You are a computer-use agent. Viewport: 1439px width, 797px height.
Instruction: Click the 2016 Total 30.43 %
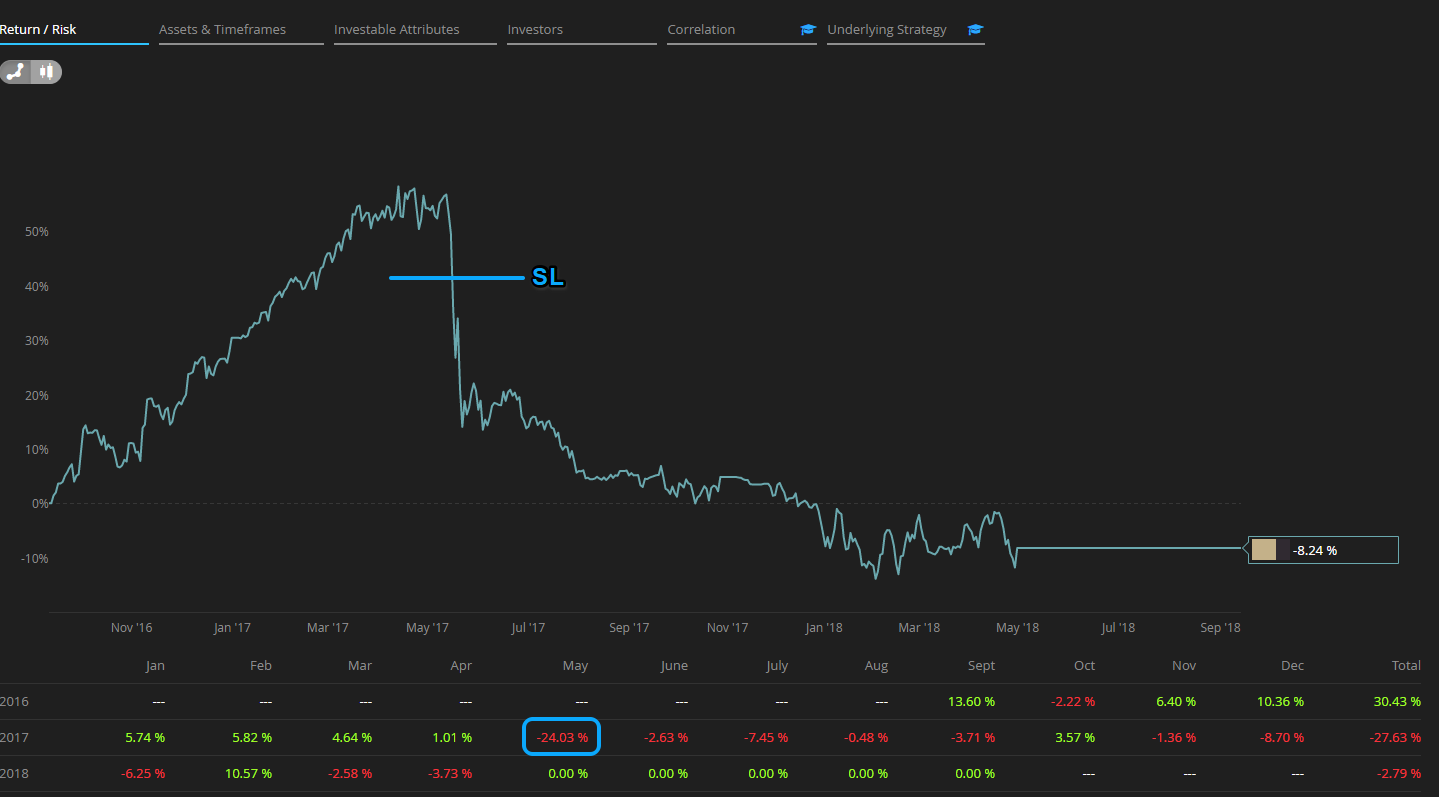point(1397,702)
